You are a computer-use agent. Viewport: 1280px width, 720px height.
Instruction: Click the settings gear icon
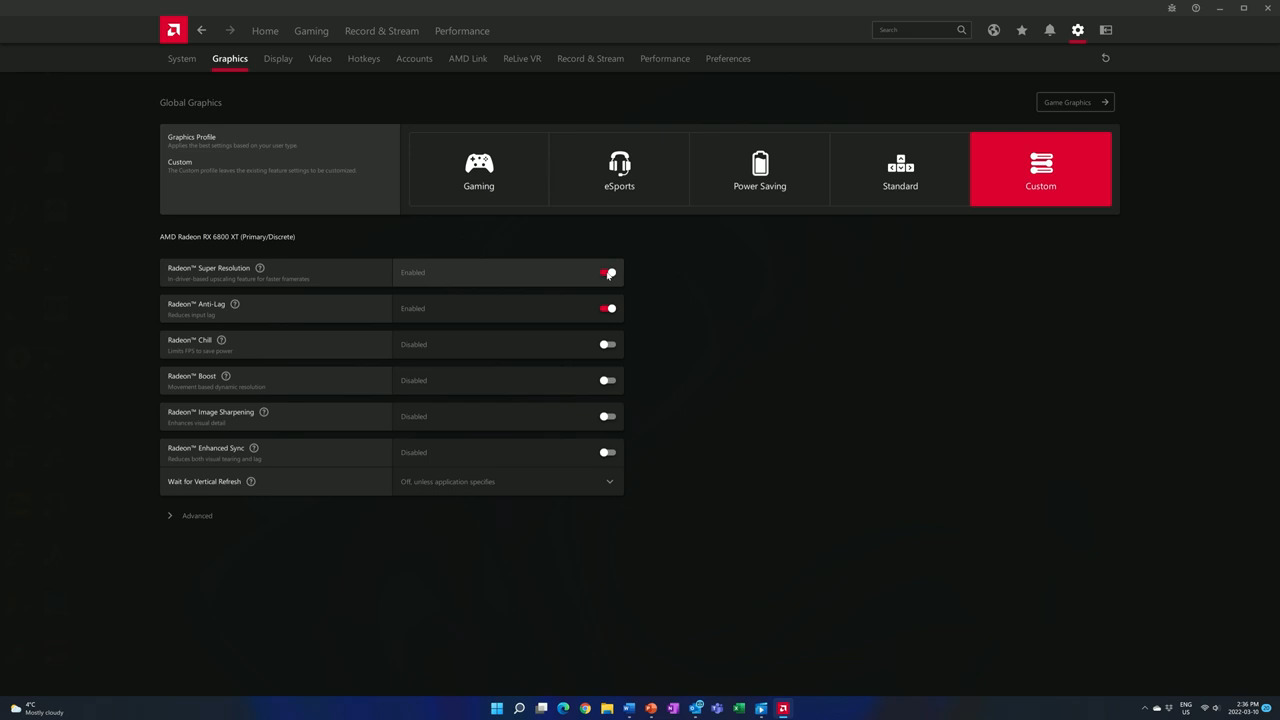click(1077, 30)
